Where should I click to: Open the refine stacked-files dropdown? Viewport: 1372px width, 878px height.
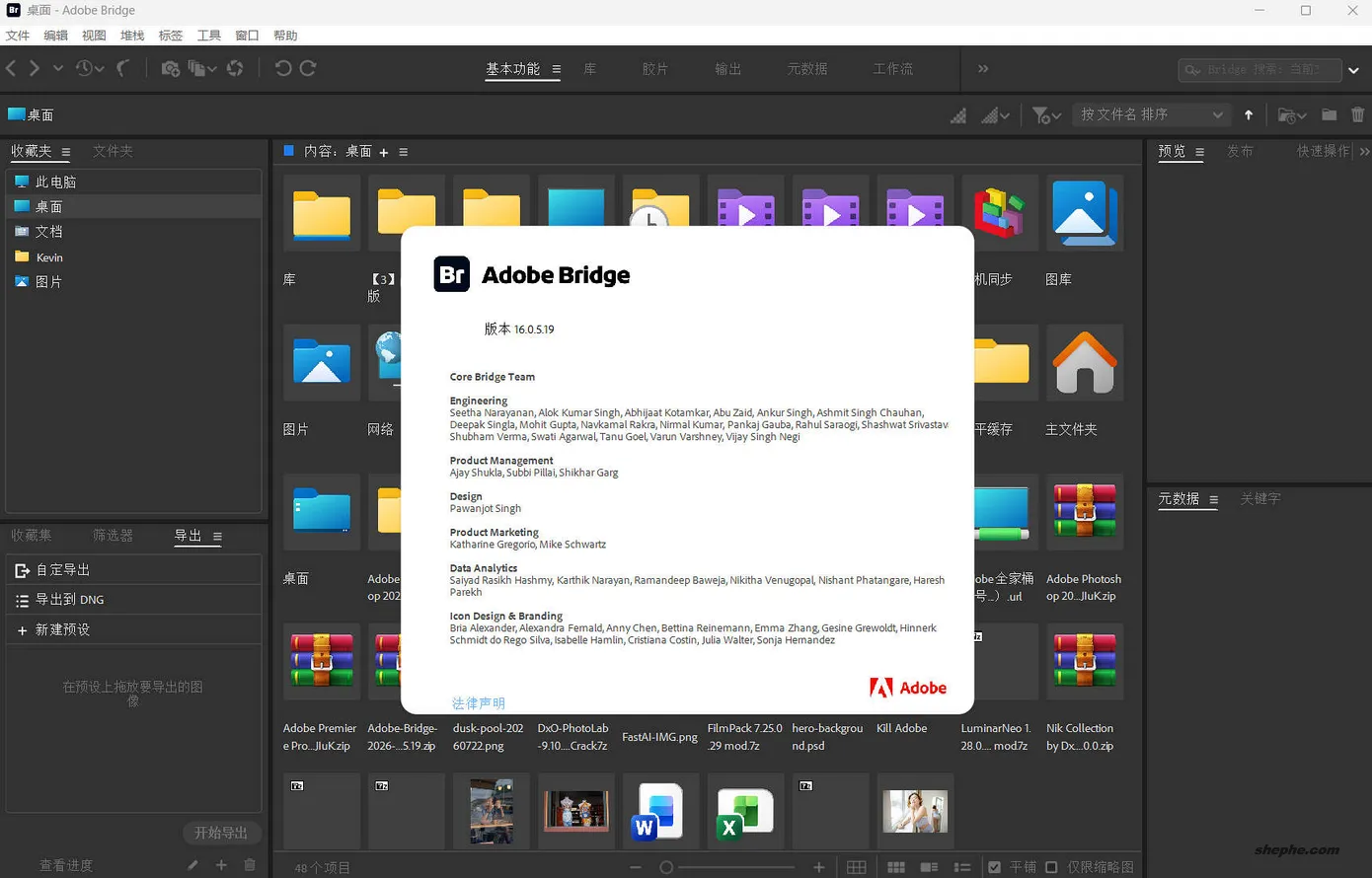[202, 68]
